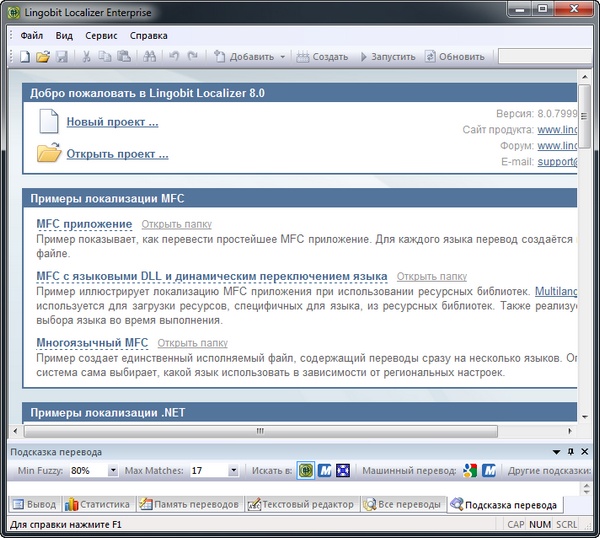Screen dimensions: 600x538
Task: Click the Multilang link in the description
Action: point(556,292)
